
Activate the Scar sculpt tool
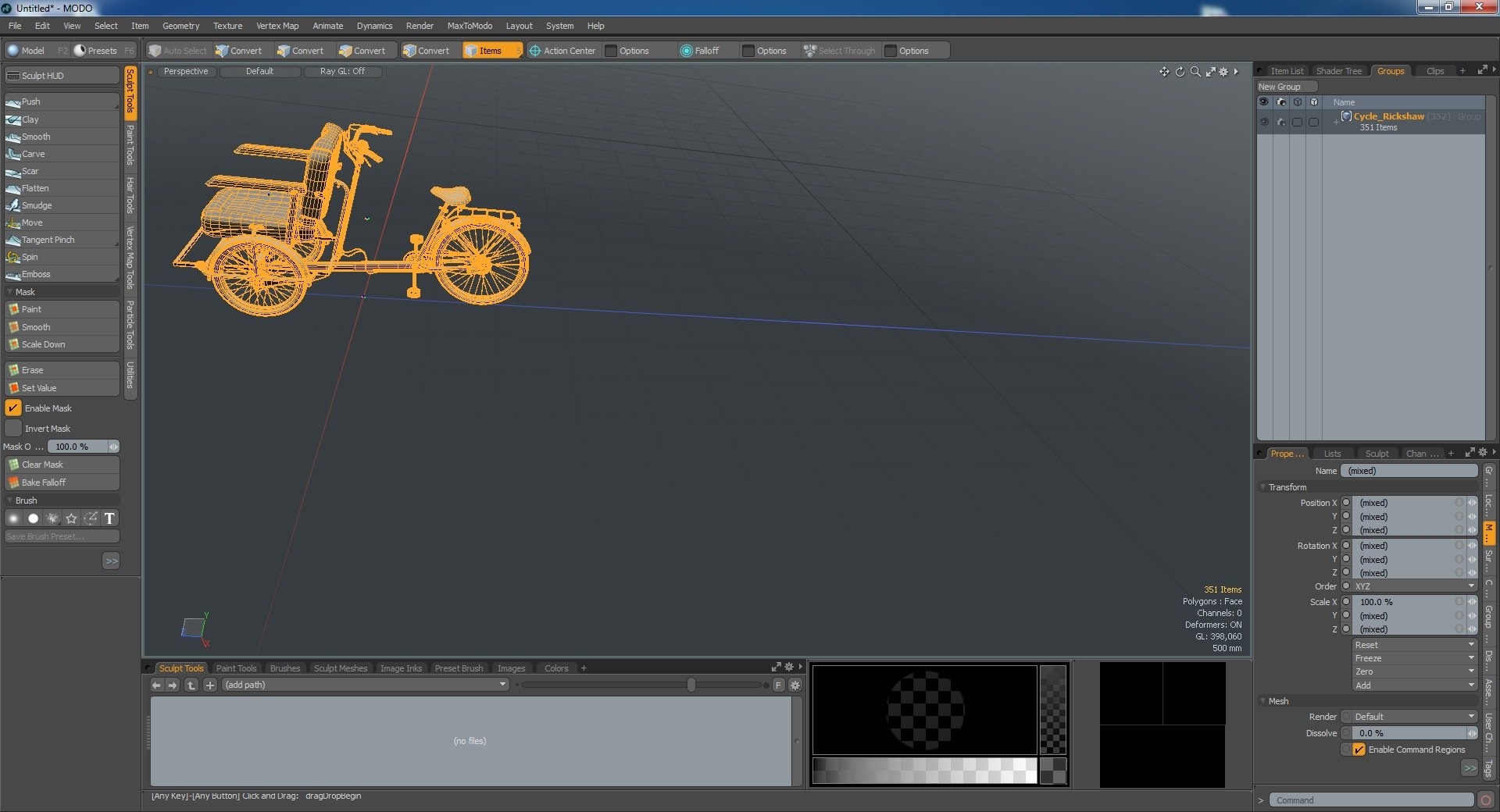coord(62,171)
